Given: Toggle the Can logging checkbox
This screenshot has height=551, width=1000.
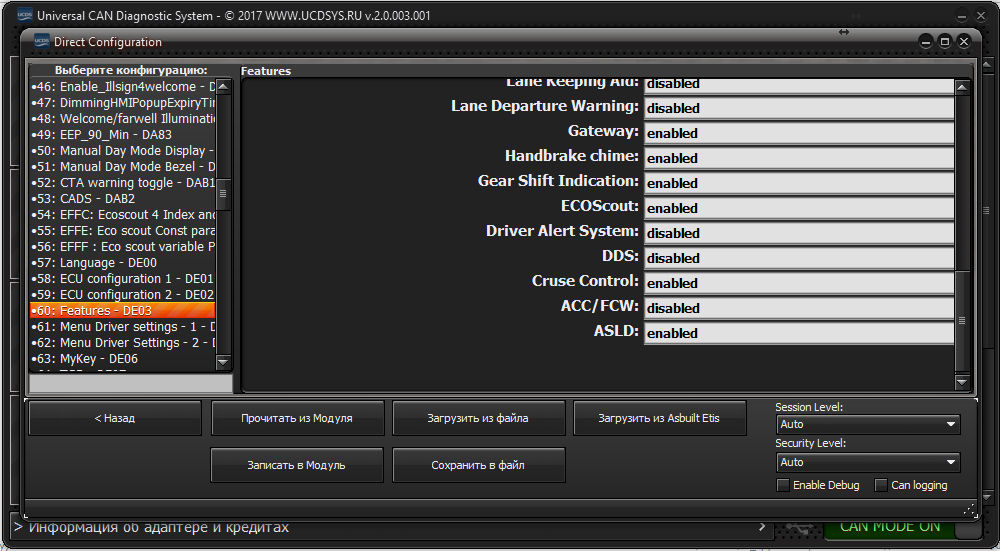Looking at the screenshot, I should 881,485.
